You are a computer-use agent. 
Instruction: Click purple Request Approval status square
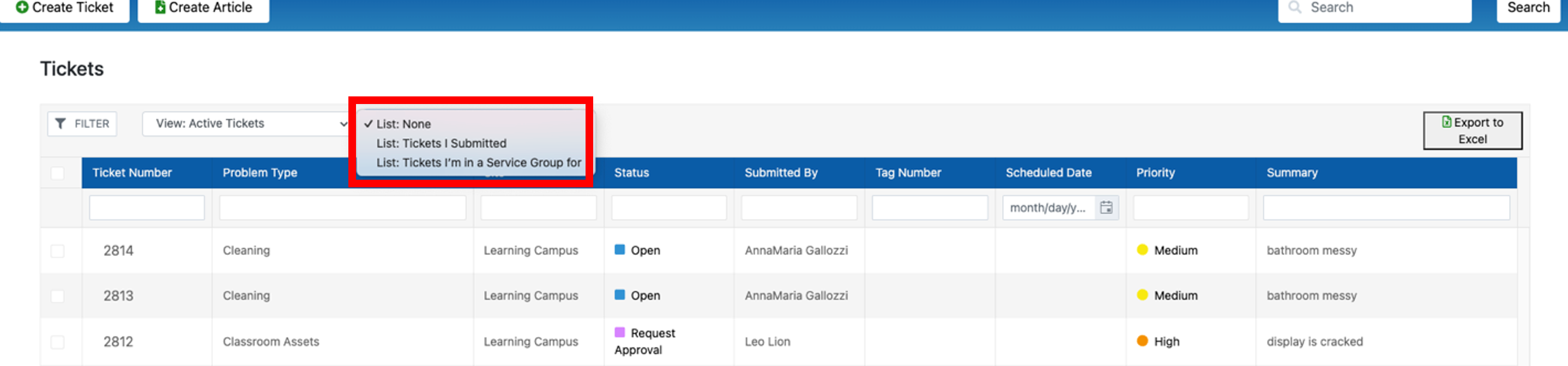point(620,332)
